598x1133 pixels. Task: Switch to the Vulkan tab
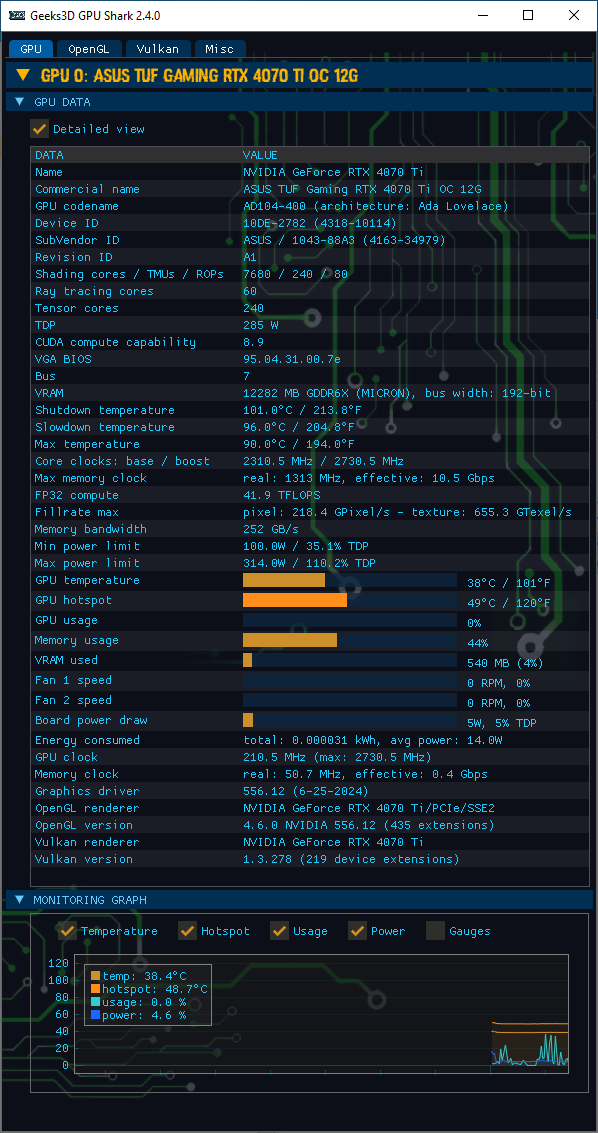click(157, 49)
